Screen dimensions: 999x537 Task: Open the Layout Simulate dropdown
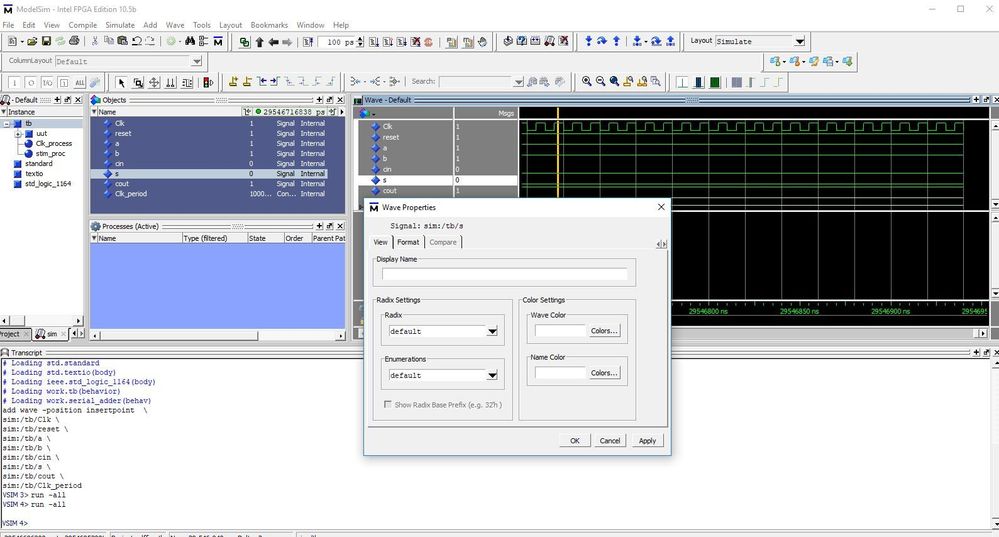(799, 42)
